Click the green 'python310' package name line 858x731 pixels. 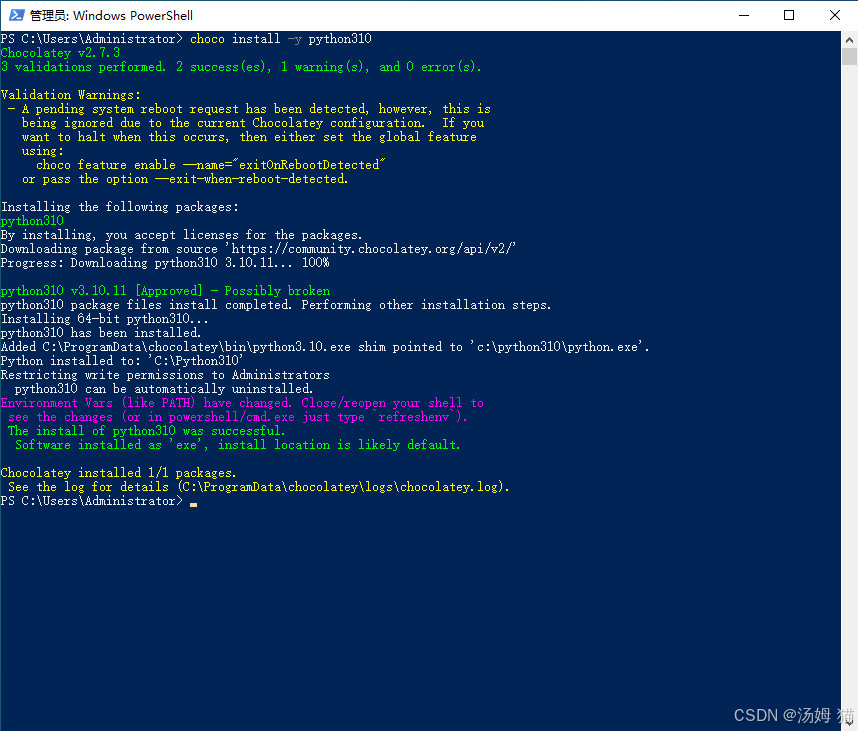[32, 221]
